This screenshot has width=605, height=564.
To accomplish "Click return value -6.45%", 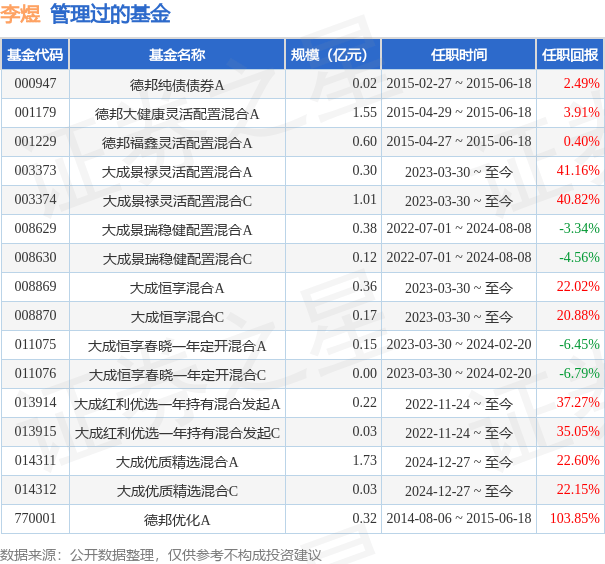I will coord(580,344).
